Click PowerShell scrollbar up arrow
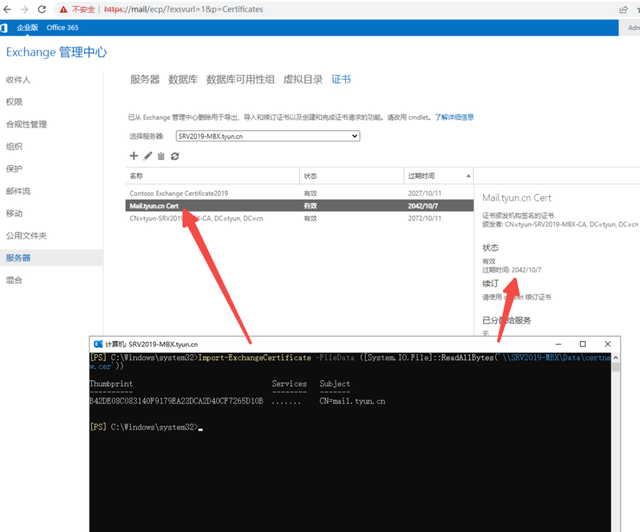This screenshot has width=640, height=532. pos(616,358)
